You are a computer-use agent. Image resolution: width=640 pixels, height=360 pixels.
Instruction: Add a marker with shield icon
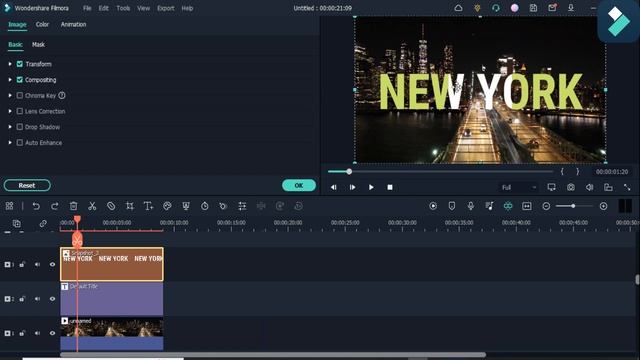(452, 206)
